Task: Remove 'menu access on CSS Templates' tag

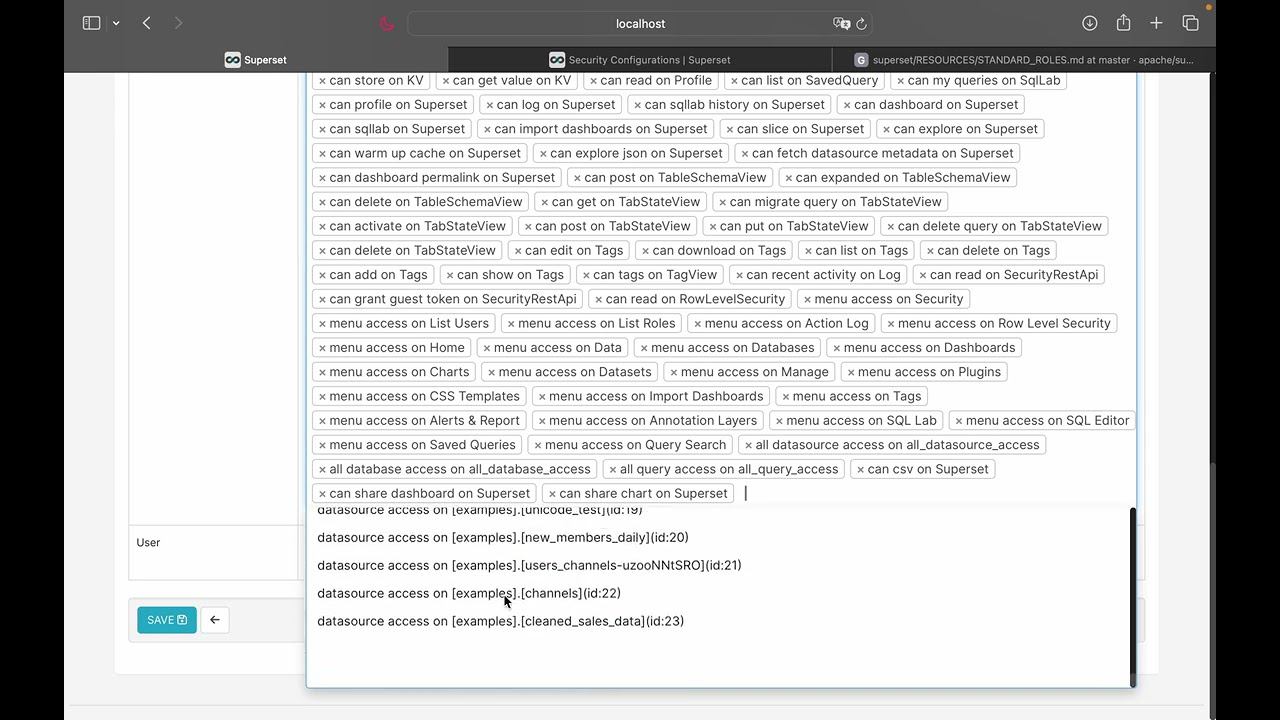Action: 322,397
